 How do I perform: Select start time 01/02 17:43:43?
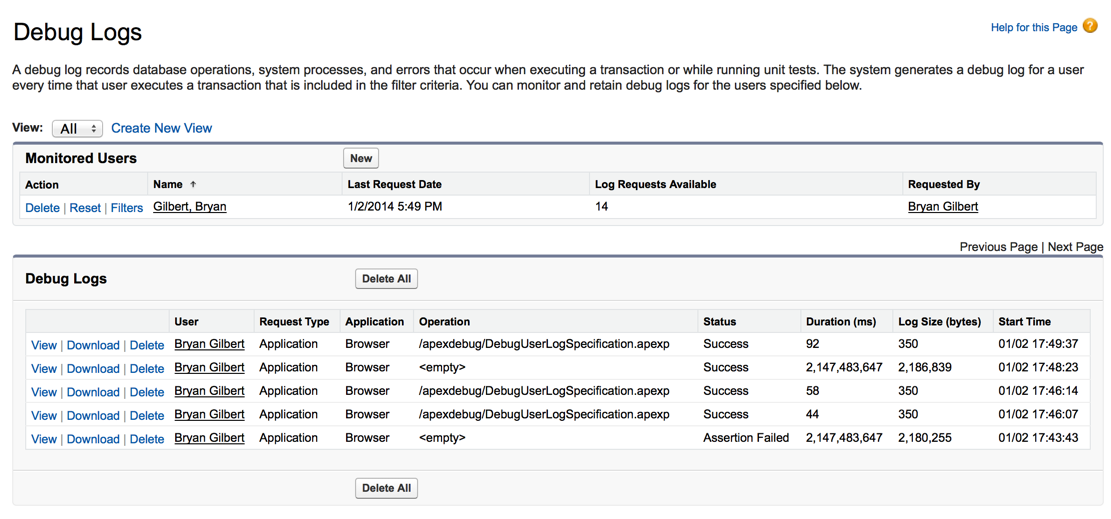tap(1038, 438)
